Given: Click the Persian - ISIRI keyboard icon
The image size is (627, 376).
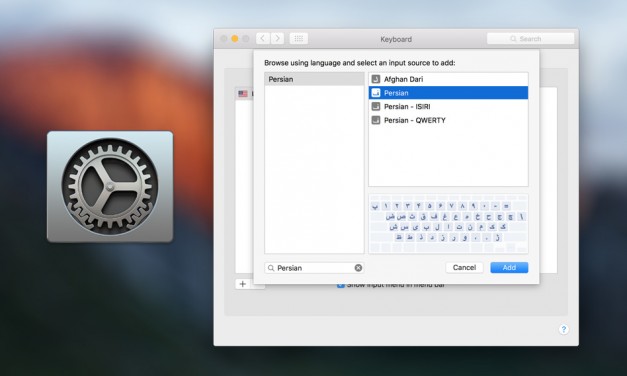Looking at the screenshot, I should (x=375, y=106).
